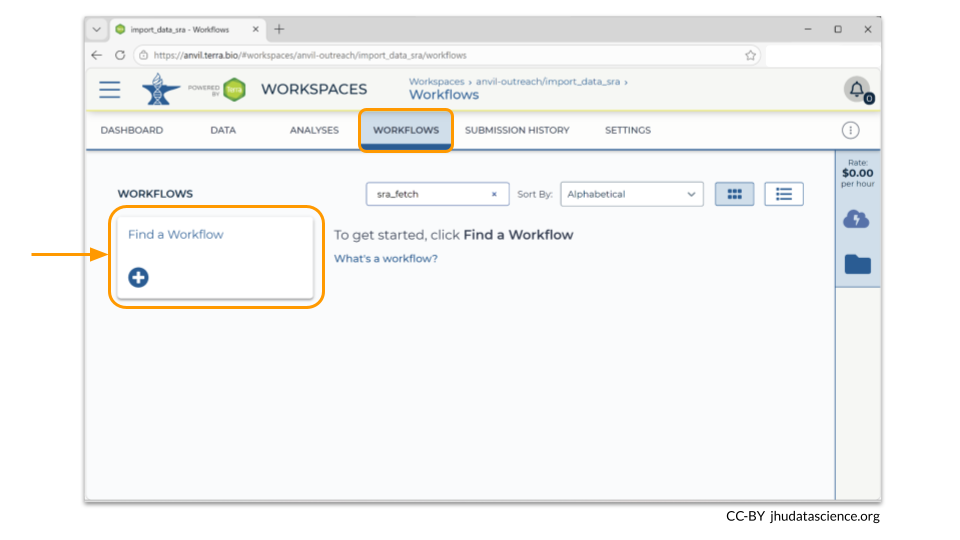Viewport: 960px width, 540px height.
Task: Open the notifications bell
Action: pyautogui.click(x=857, y=89)
